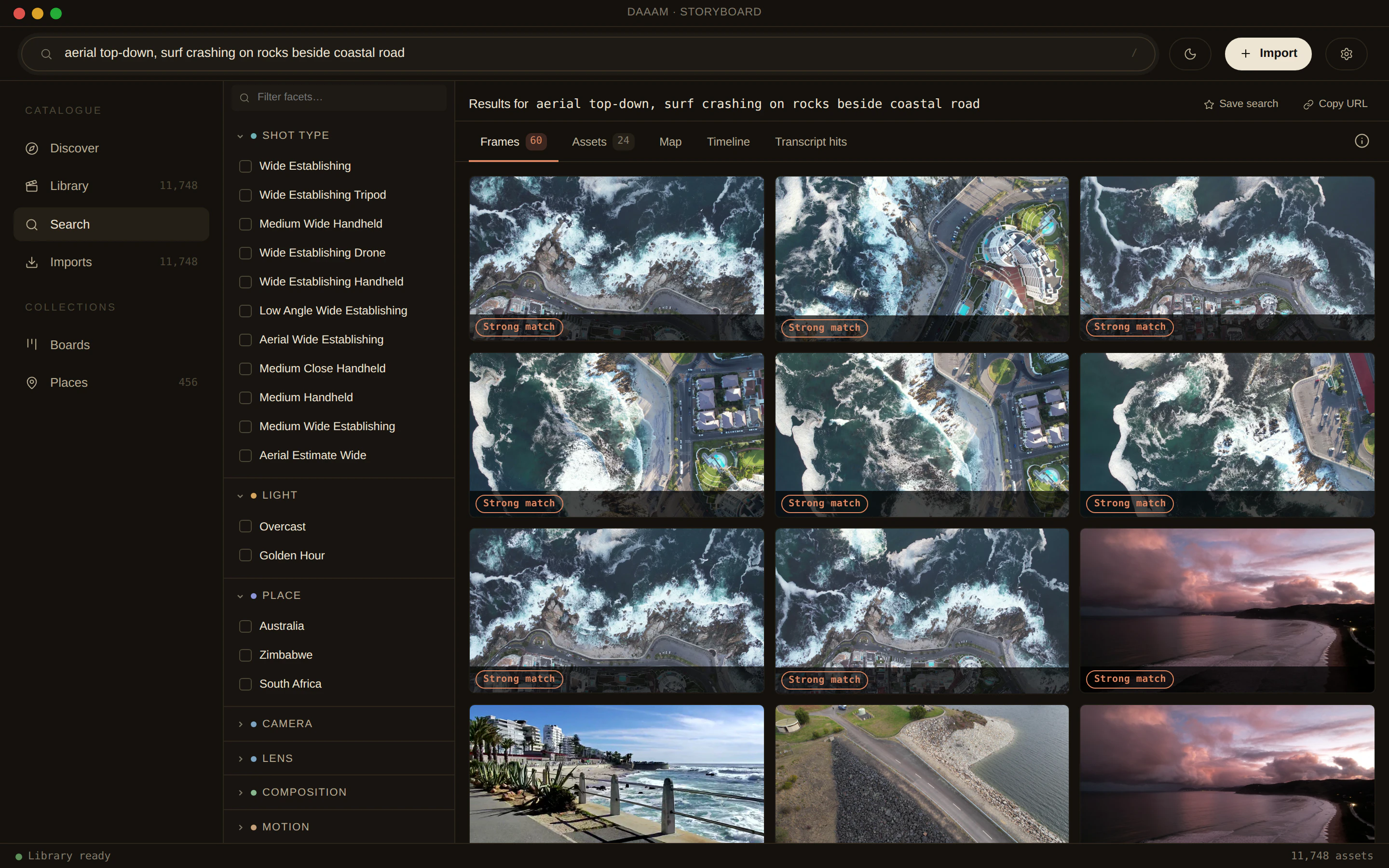Open the palm tree beachfront promenade frame
Image resolution: width=1389 pixels, height=868 pixels.
(x=616, y=774)
